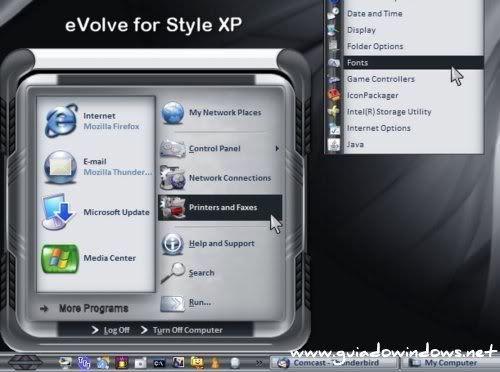
Task: Open the E-mail Mozilla Thunderbird icon
Action: (x=60, y=167)
